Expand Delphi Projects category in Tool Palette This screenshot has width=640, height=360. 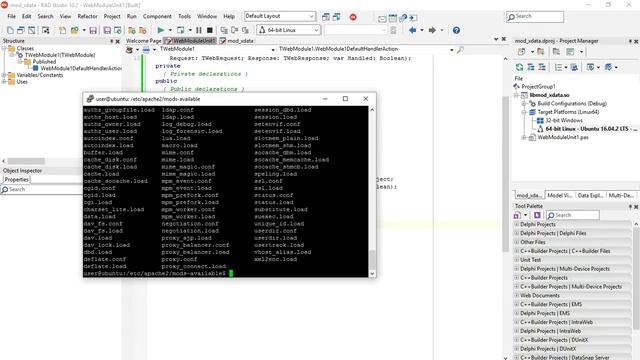click(x=517, y=224)
